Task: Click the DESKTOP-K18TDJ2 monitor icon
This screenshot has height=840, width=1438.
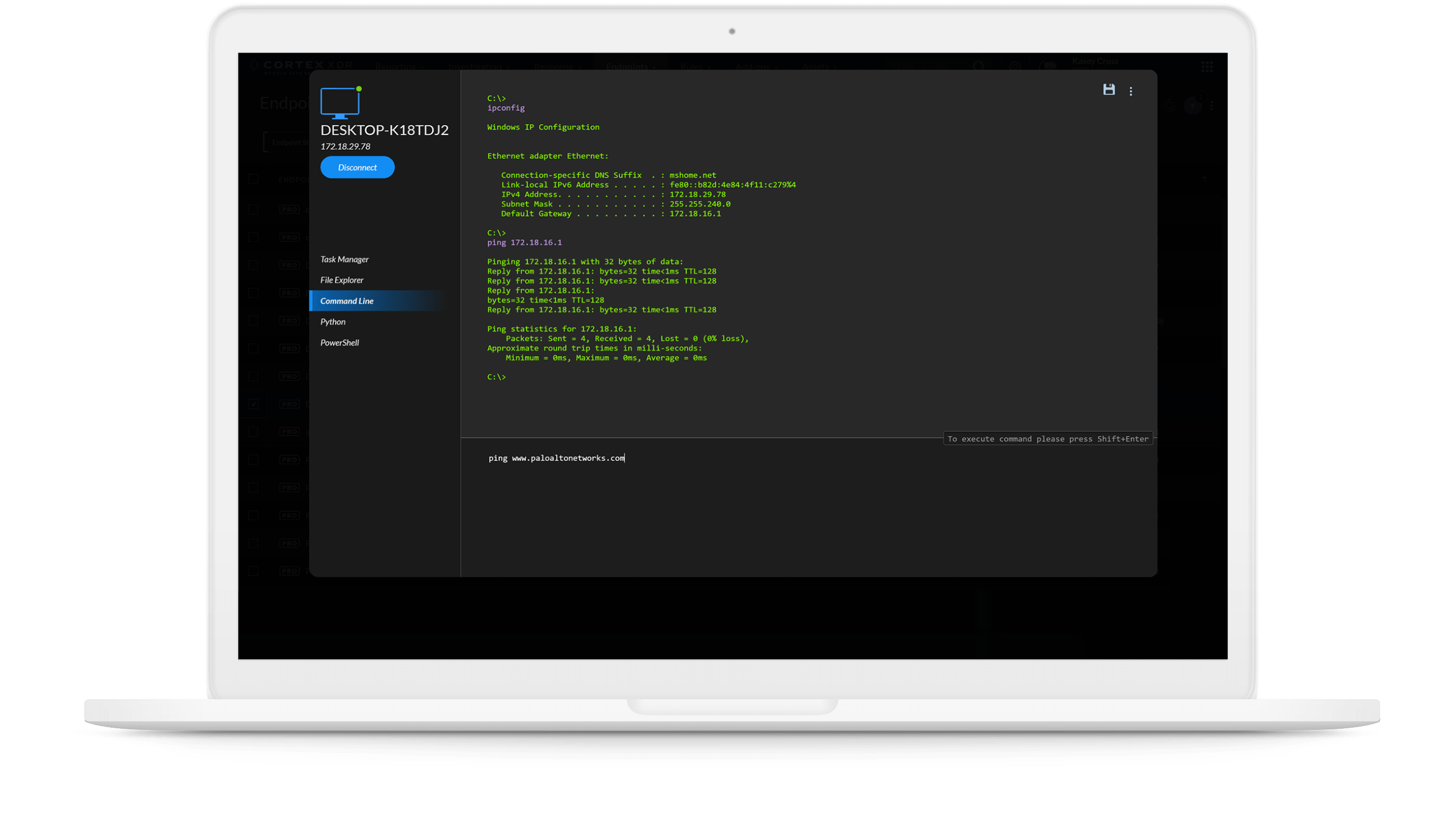Action: point(340,103)
